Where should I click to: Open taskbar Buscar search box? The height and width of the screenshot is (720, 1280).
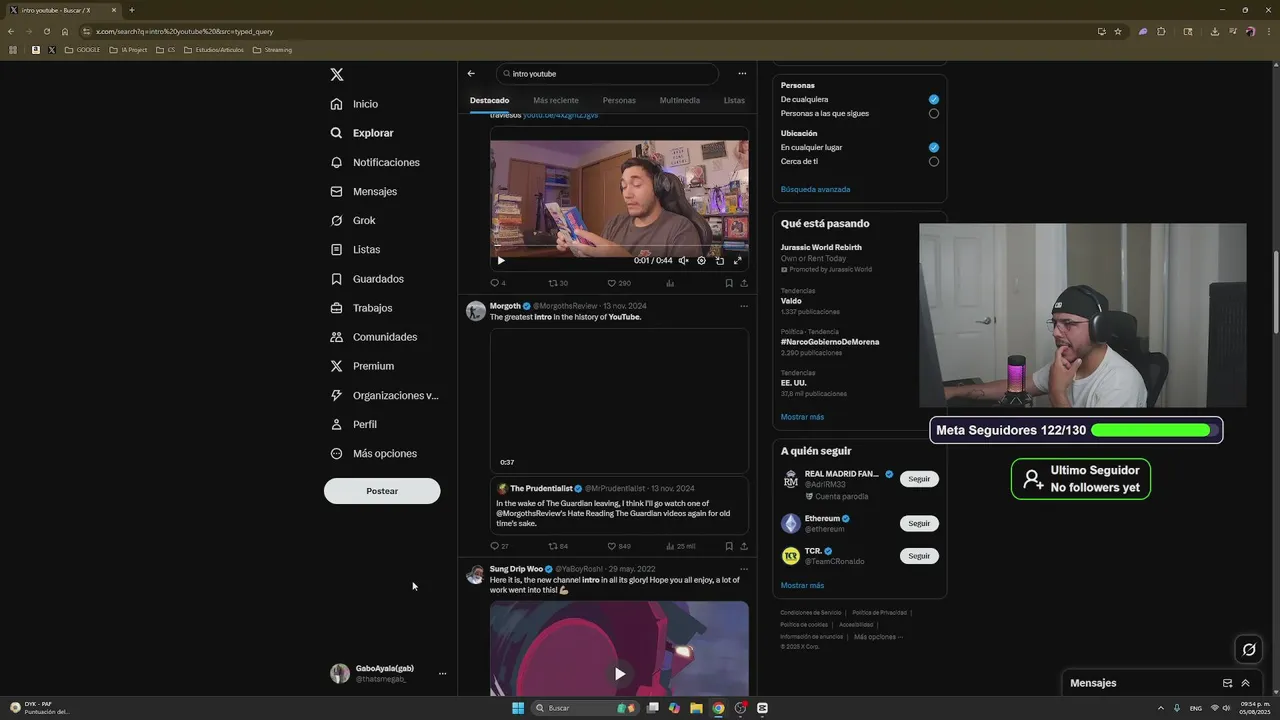point(585,708)
